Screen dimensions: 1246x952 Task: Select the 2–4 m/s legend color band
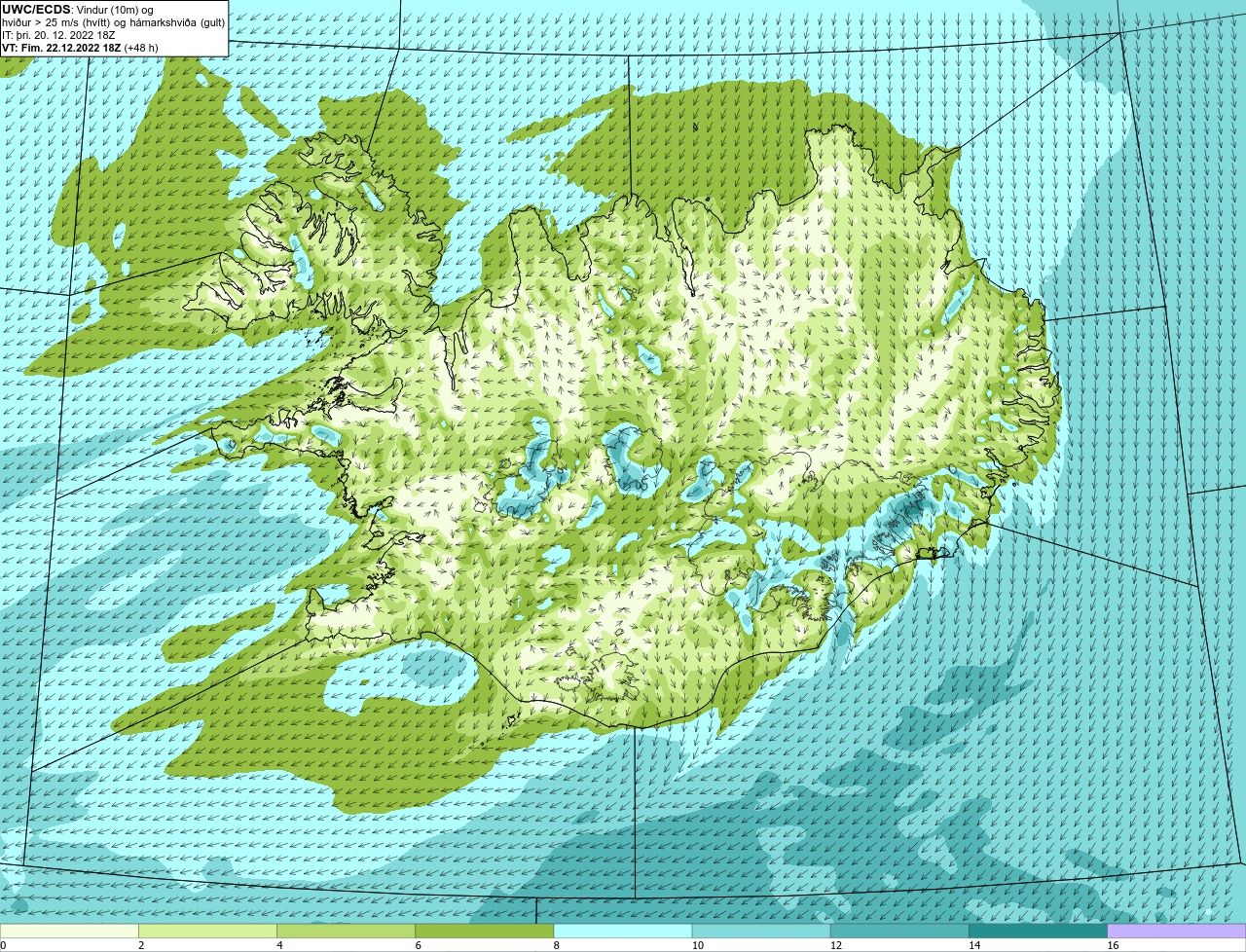click(x=208, y=931)
